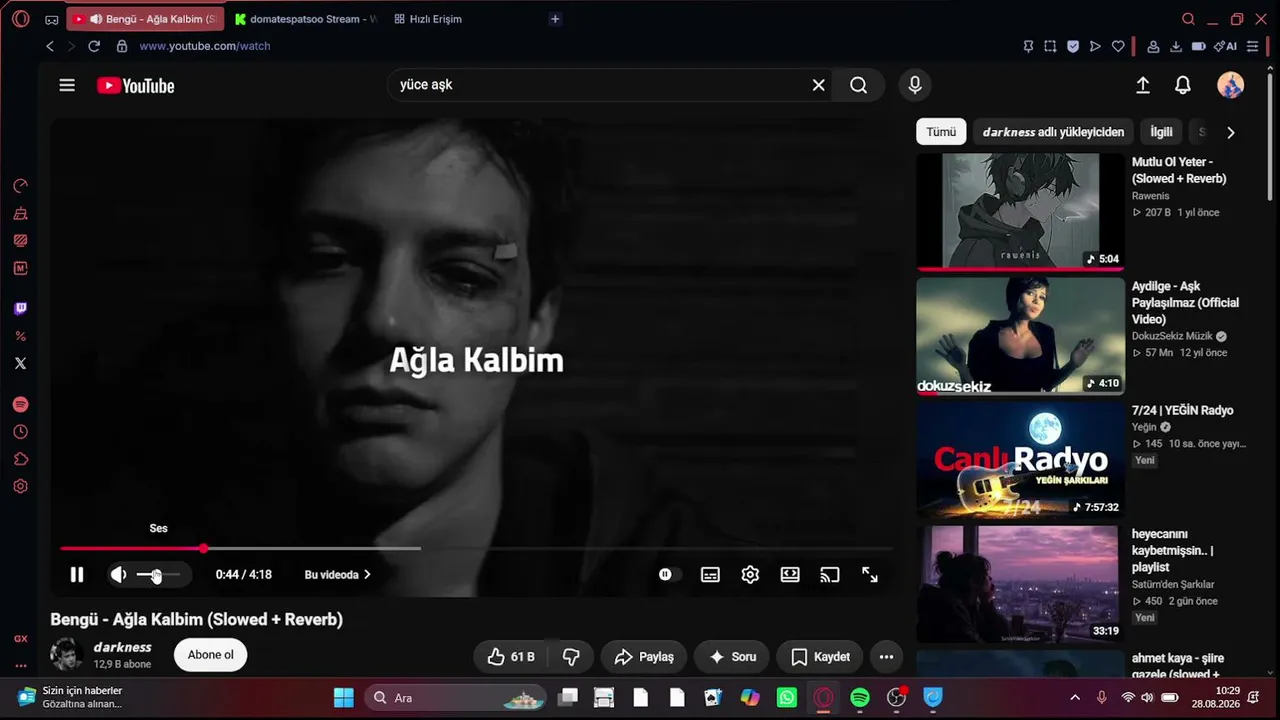Open the 'Mutlu Ol Yeter' video thumbnail

coord(1020,211)
